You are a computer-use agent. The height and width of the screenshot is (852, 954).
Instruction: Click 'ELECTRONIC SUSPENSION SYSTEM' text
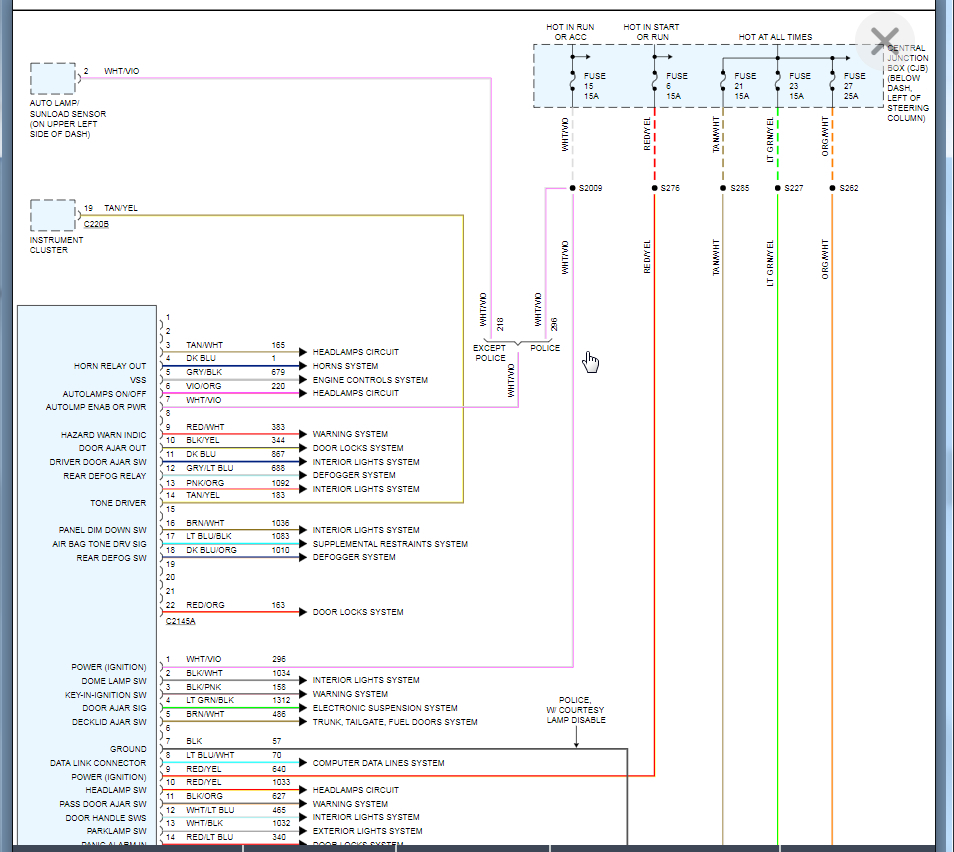click(385, 708)
